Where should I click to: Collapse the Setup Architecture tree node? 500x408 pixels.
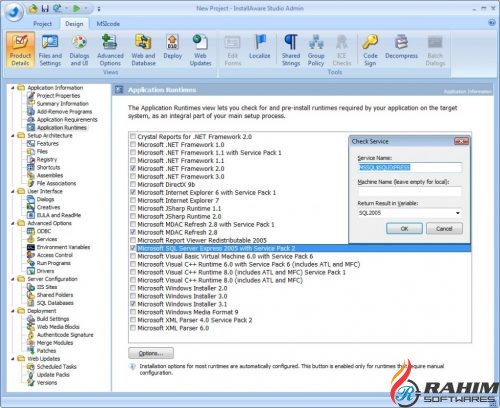point(13,136)
